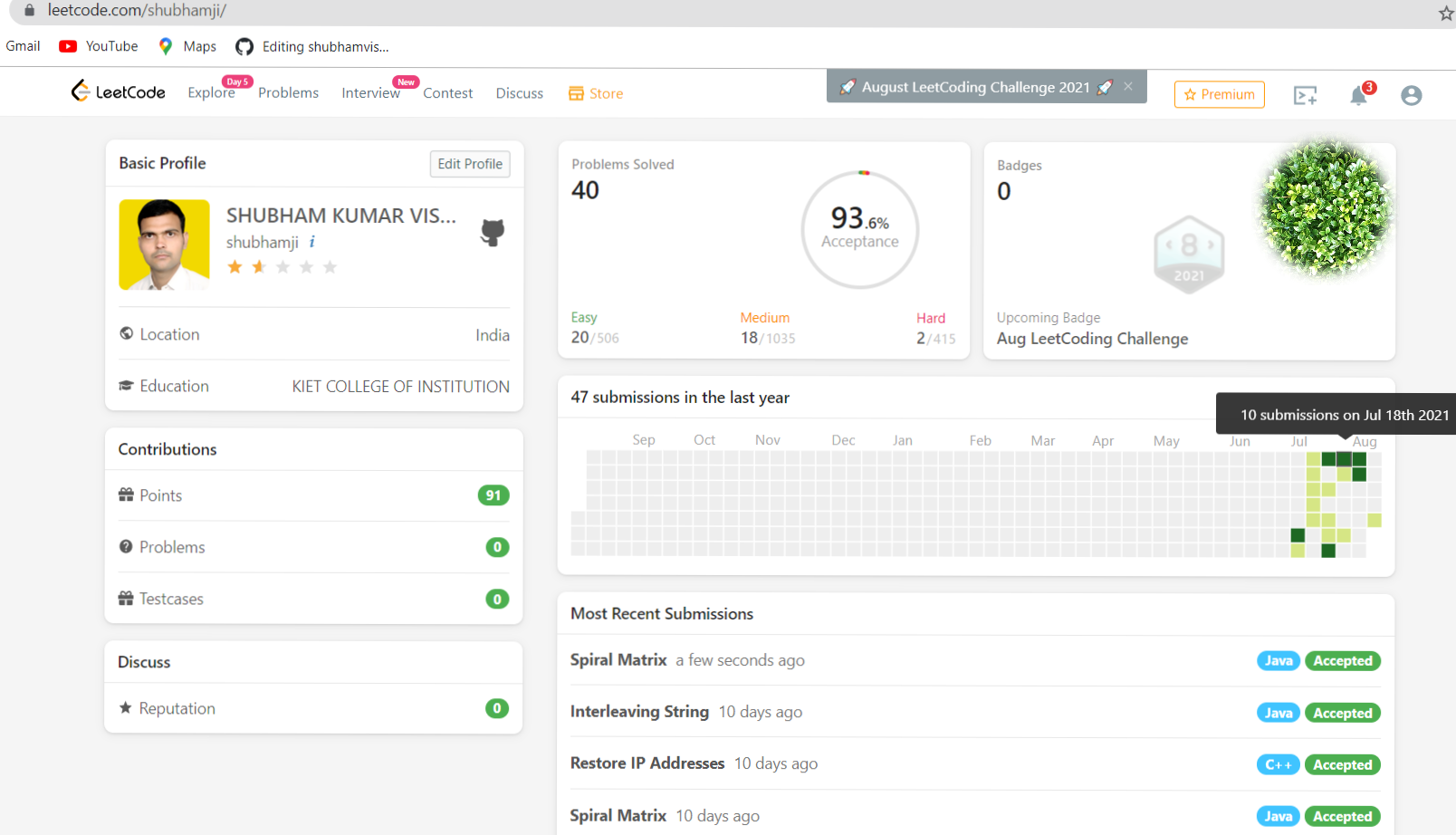Click KIET COLLEGE OF INSTITUTION text
Image resolution: width=1456 pixels, height=835 pixels.
coord(400,387)
